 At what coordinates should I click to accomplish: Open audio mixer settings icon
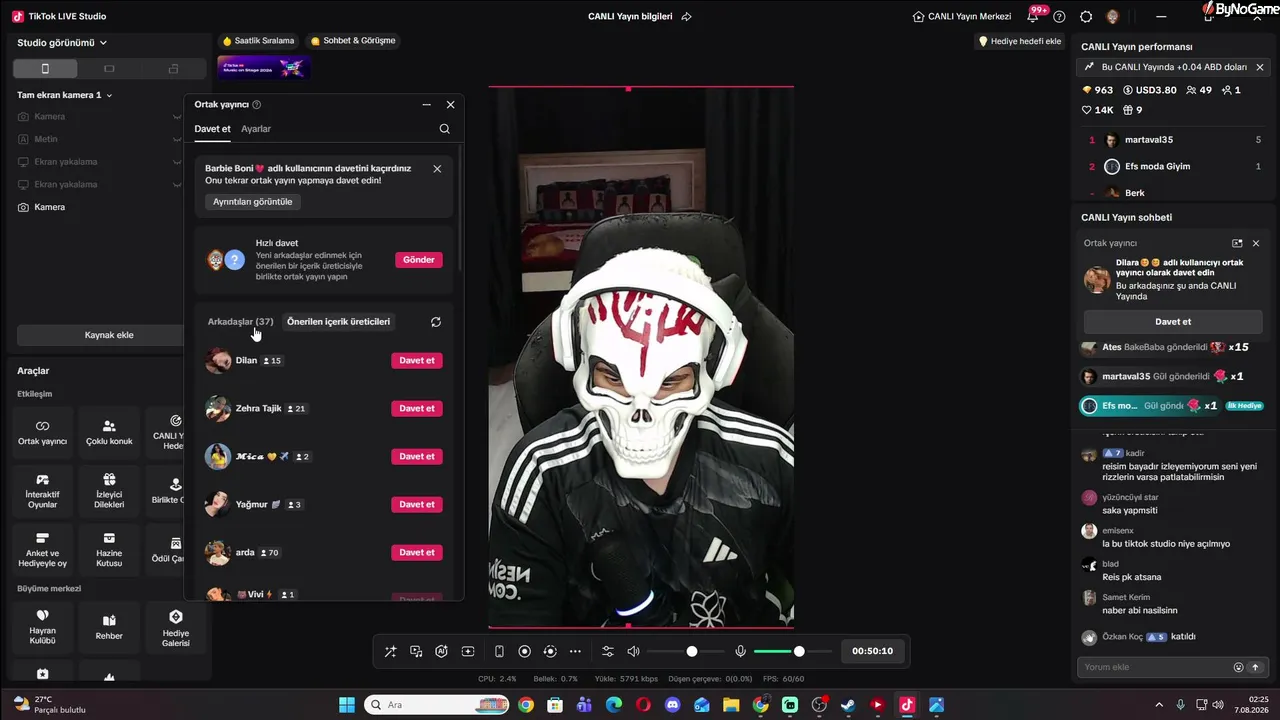607,651
